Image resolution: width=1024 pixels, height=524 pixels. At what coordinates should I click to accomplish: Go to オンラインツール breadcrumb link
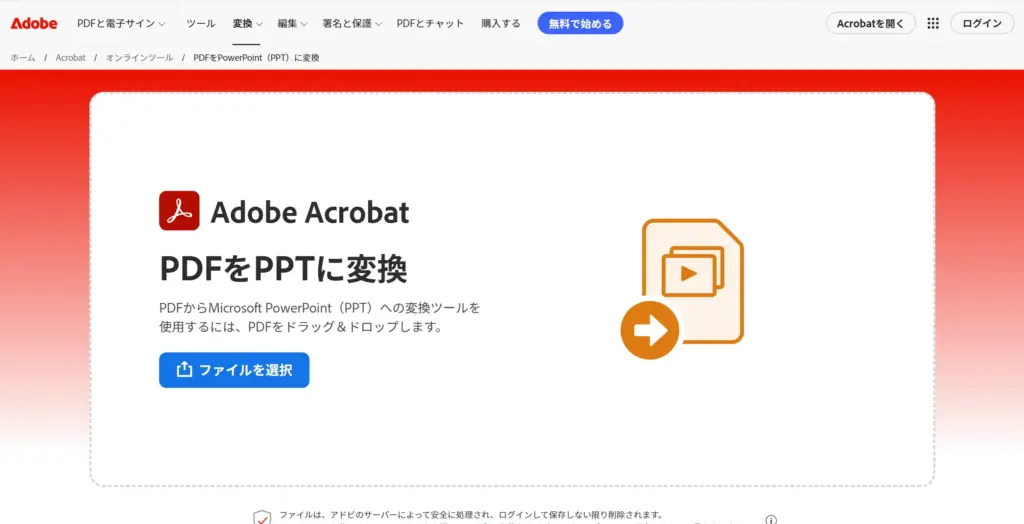[140, 57]
